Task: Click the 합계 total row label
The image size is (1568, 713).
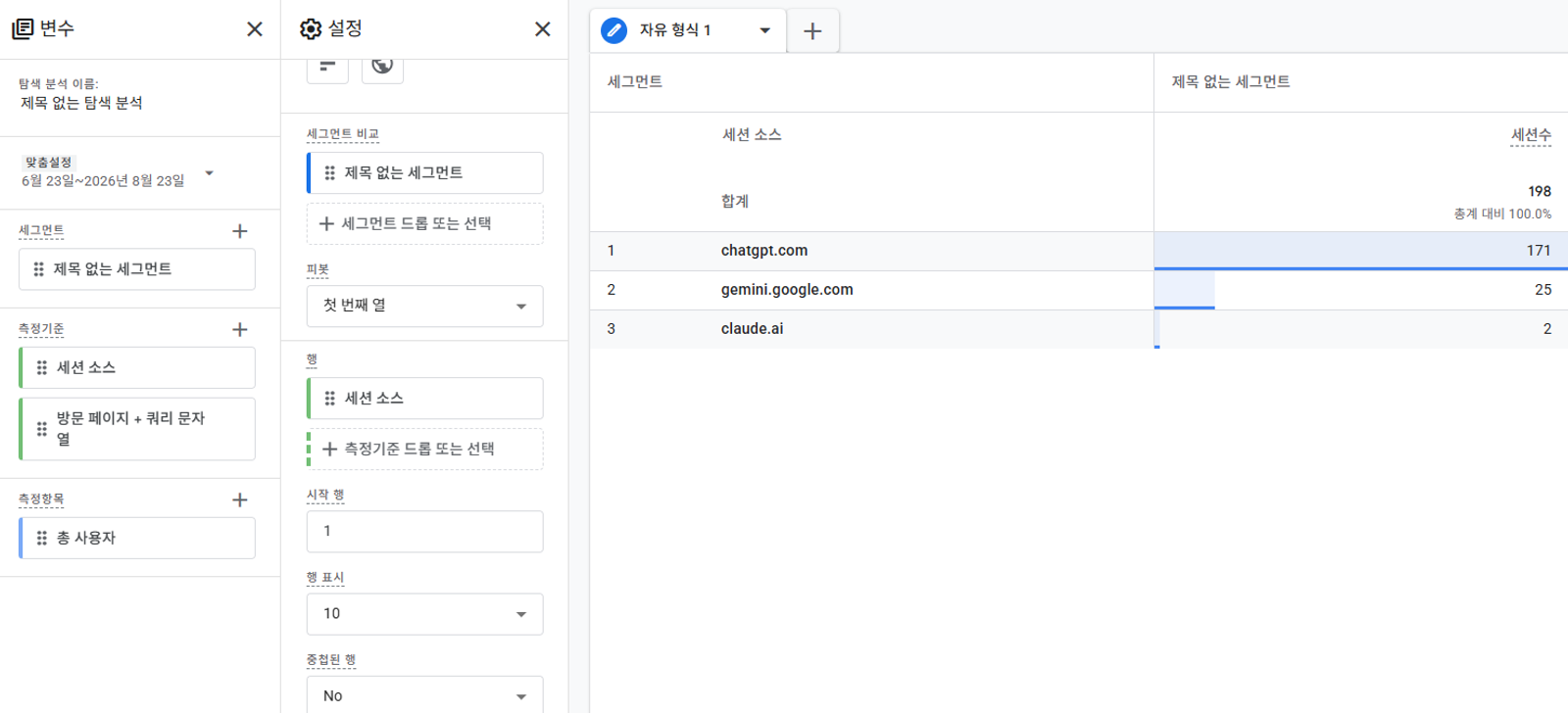Action: 735,202
